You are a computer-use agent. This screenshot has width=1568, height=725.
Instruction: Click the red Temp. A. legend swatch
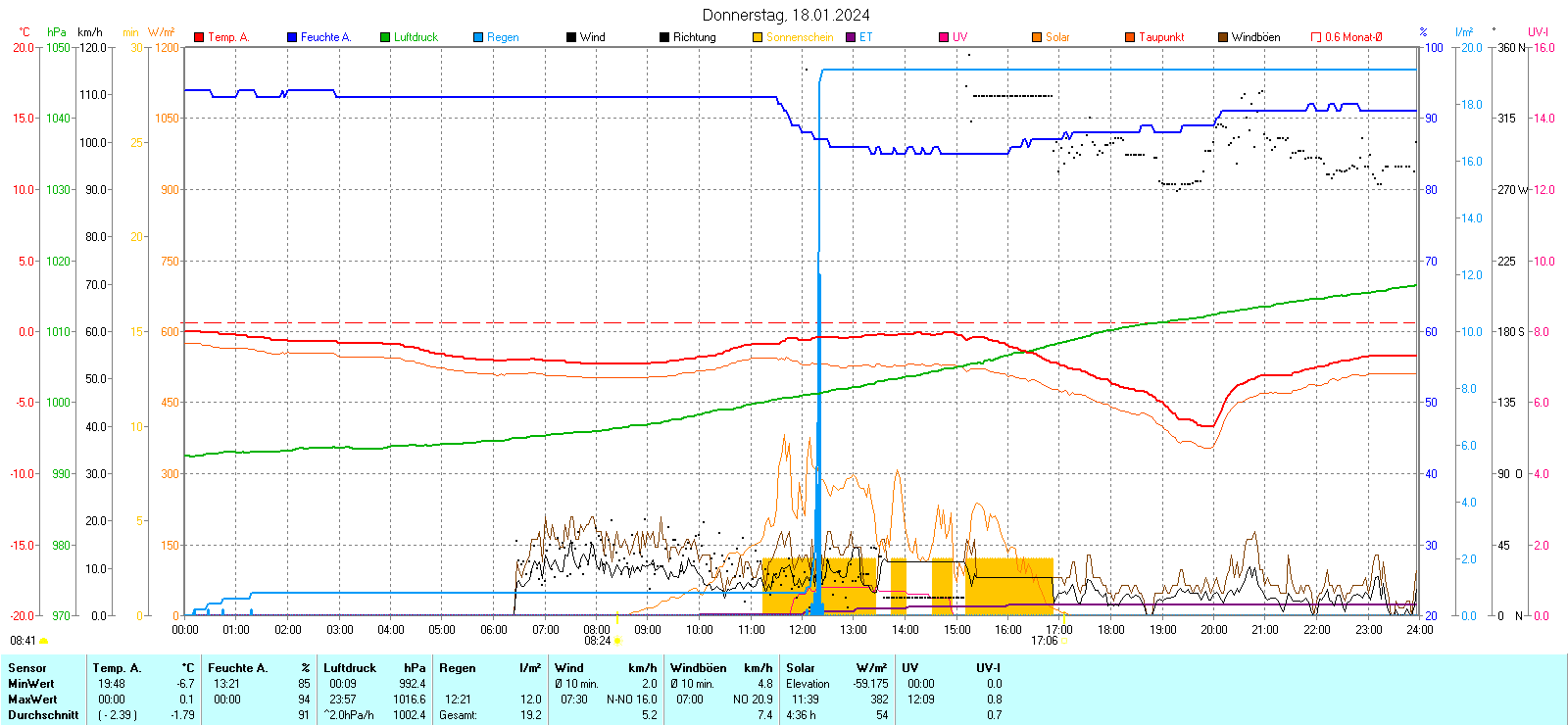coord(199,37)
